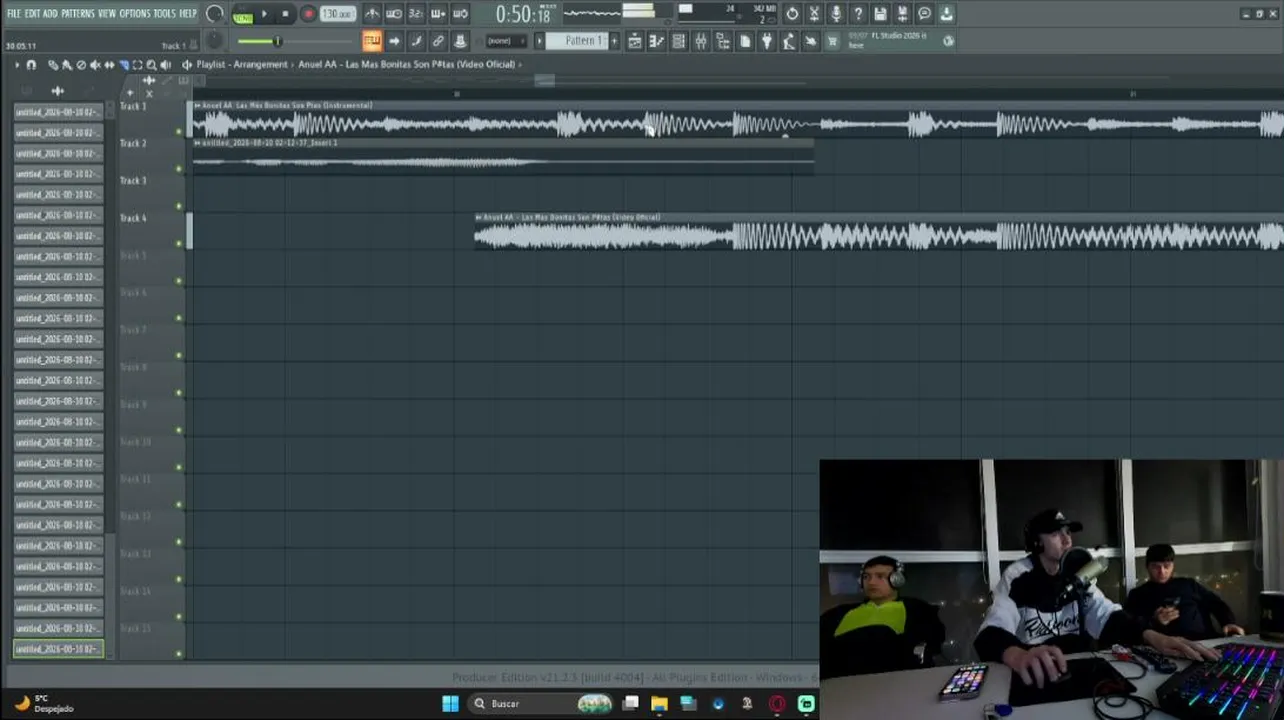Click the plug icon to open the plugin picker
This screenshot has height=720, width=1284.
pos(767,41)
